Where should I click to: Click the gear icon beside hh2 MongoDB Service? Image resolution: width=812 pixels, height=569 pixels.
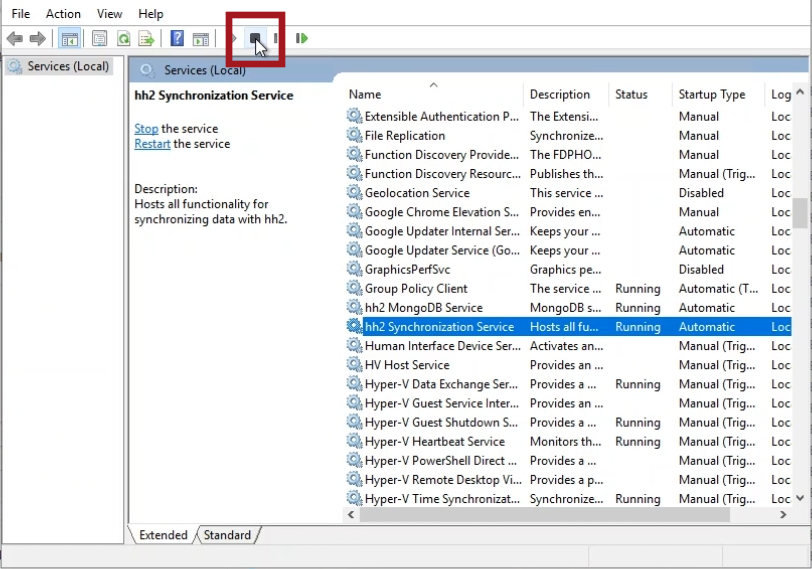click(354, 308)
